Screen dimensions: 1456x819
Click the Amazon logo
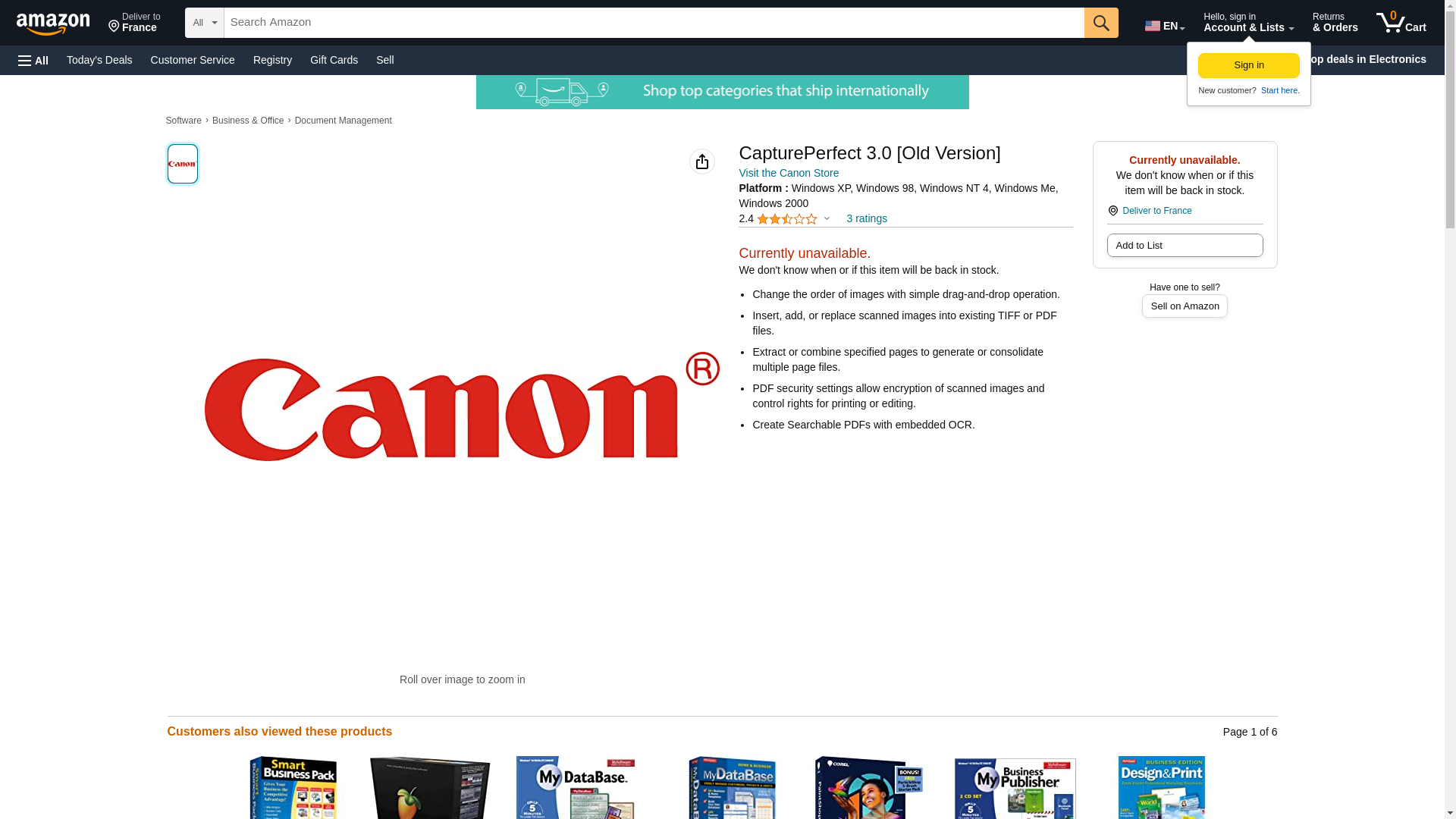(53, 24)
